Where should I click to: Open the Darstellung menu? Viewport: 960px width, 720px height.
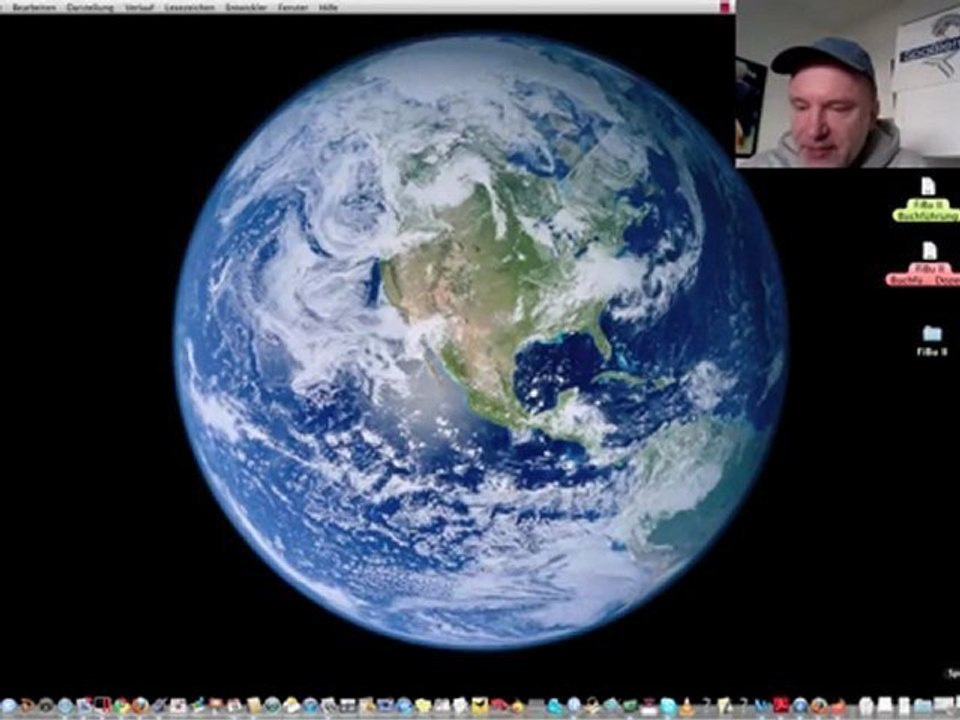(90, 7)
